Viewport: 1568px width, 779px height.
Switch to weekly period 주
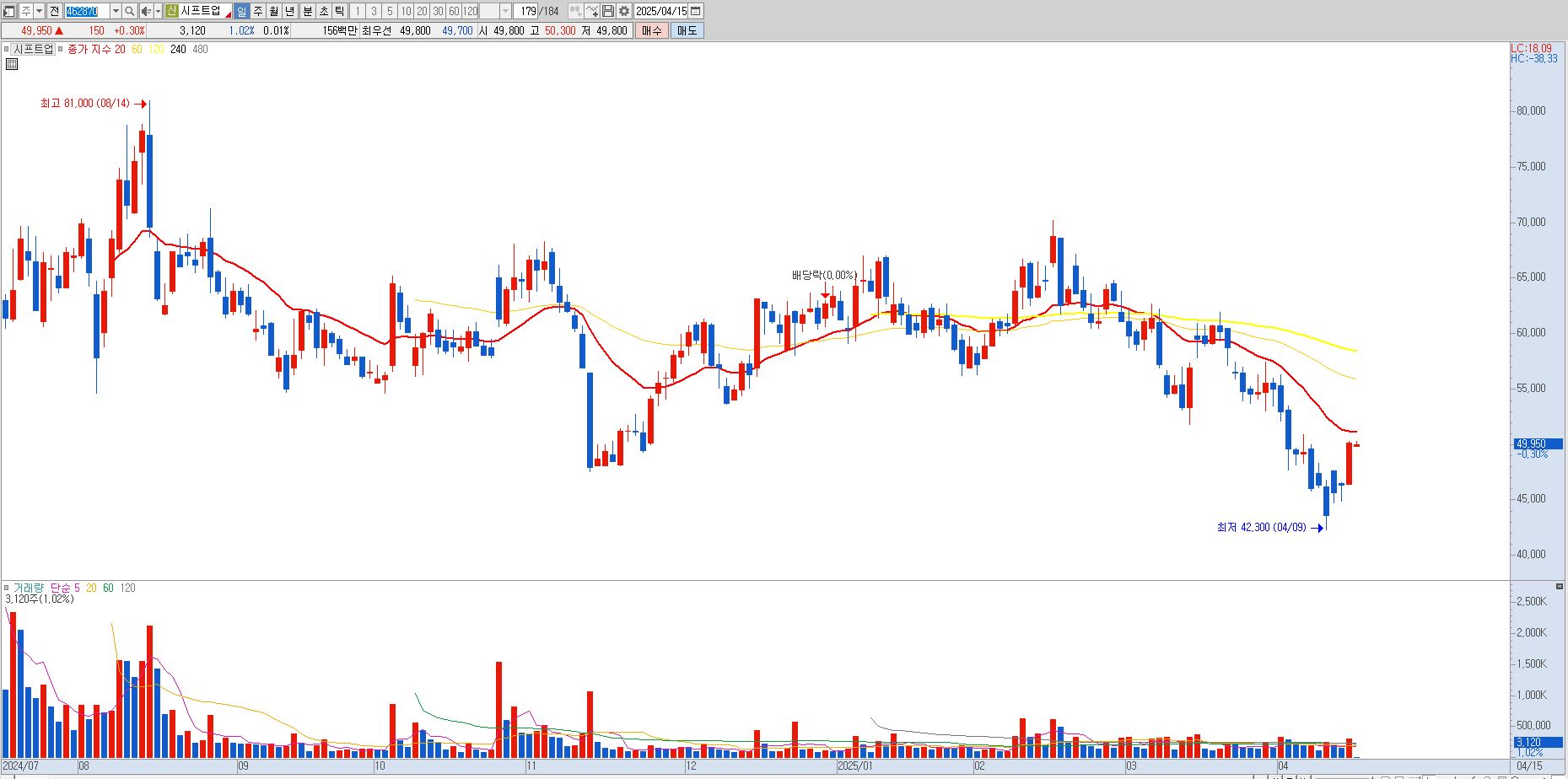258,11
